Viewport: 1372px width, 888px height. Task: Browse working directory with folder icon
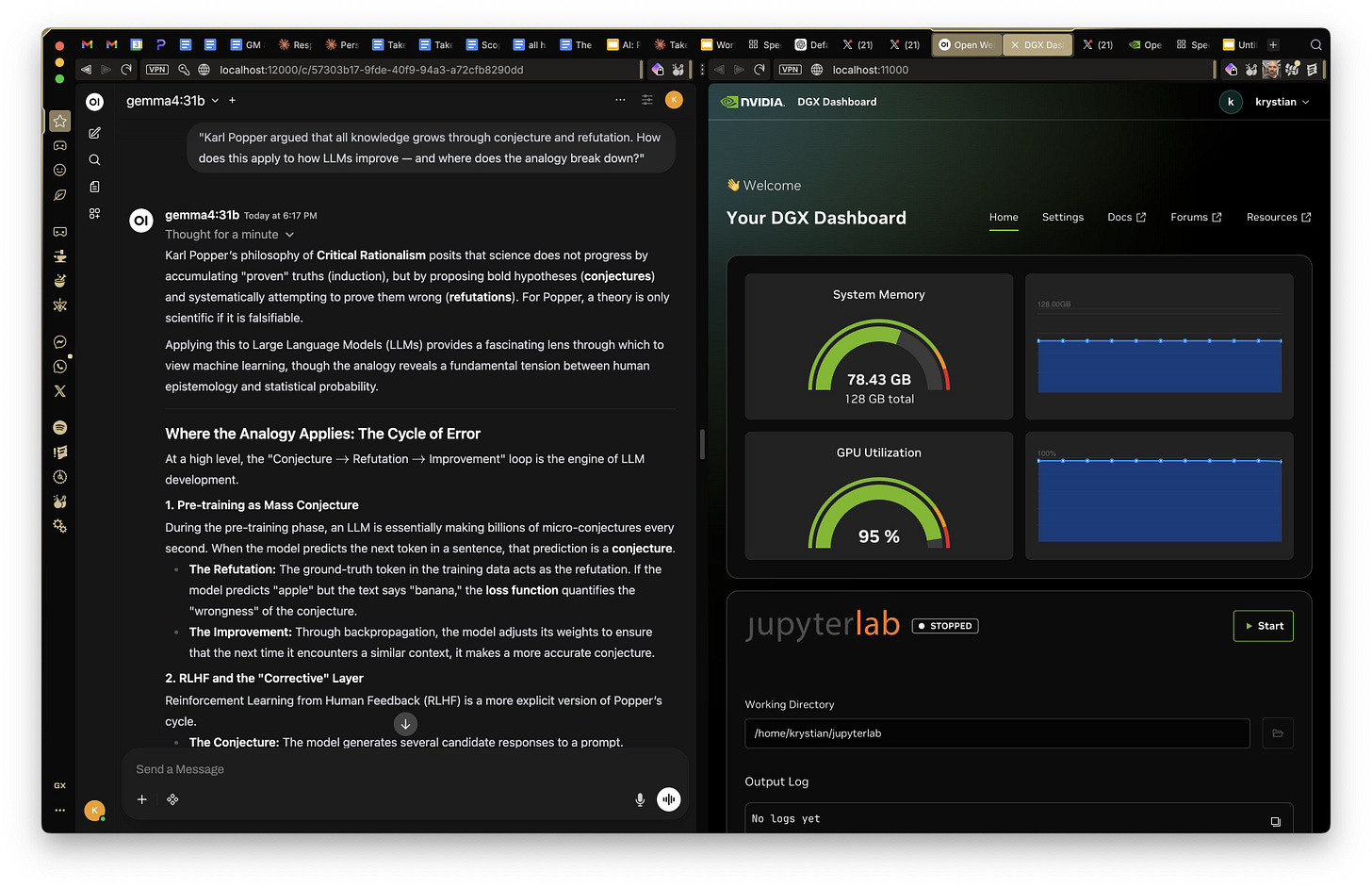pos(1278,733)
